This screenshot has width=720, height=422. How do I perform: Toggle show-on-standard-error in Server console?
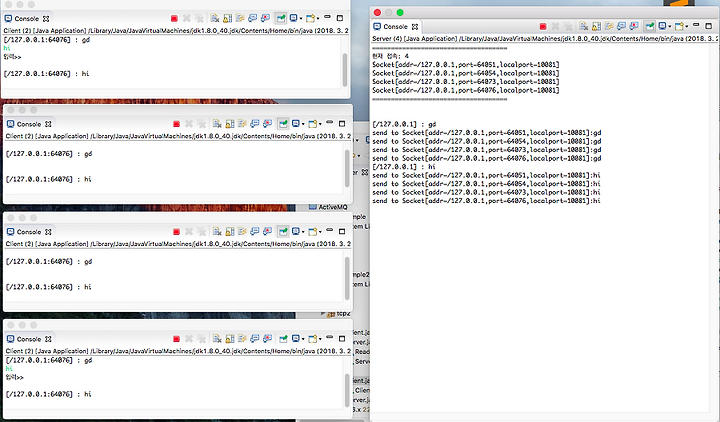634,26
